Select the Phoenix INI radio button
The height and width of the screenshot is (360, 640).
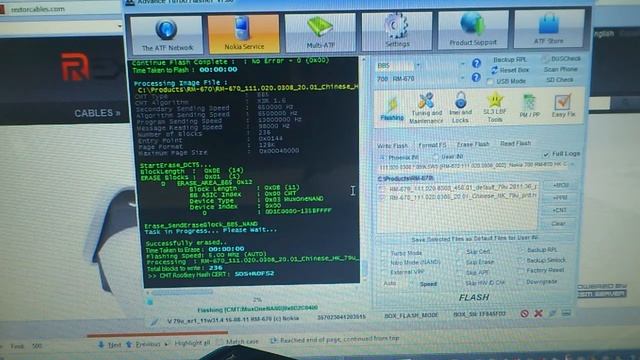click(382, 158)
